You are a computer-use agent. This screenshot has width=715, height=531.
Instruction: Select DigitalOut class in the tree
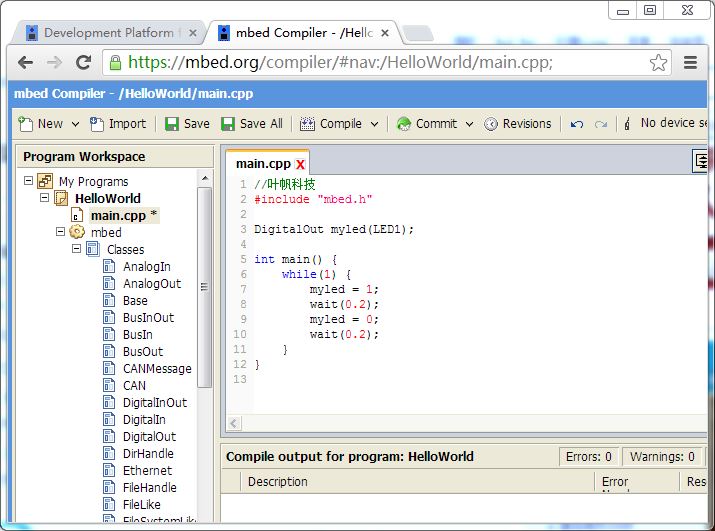point(149,436)
